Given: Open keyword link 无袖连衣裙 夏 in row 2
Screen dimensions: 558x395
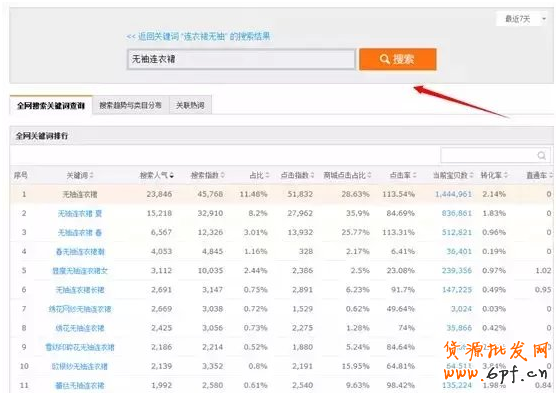Looking at the screenshot, I should pyautogui.click(x=80, y=214).
